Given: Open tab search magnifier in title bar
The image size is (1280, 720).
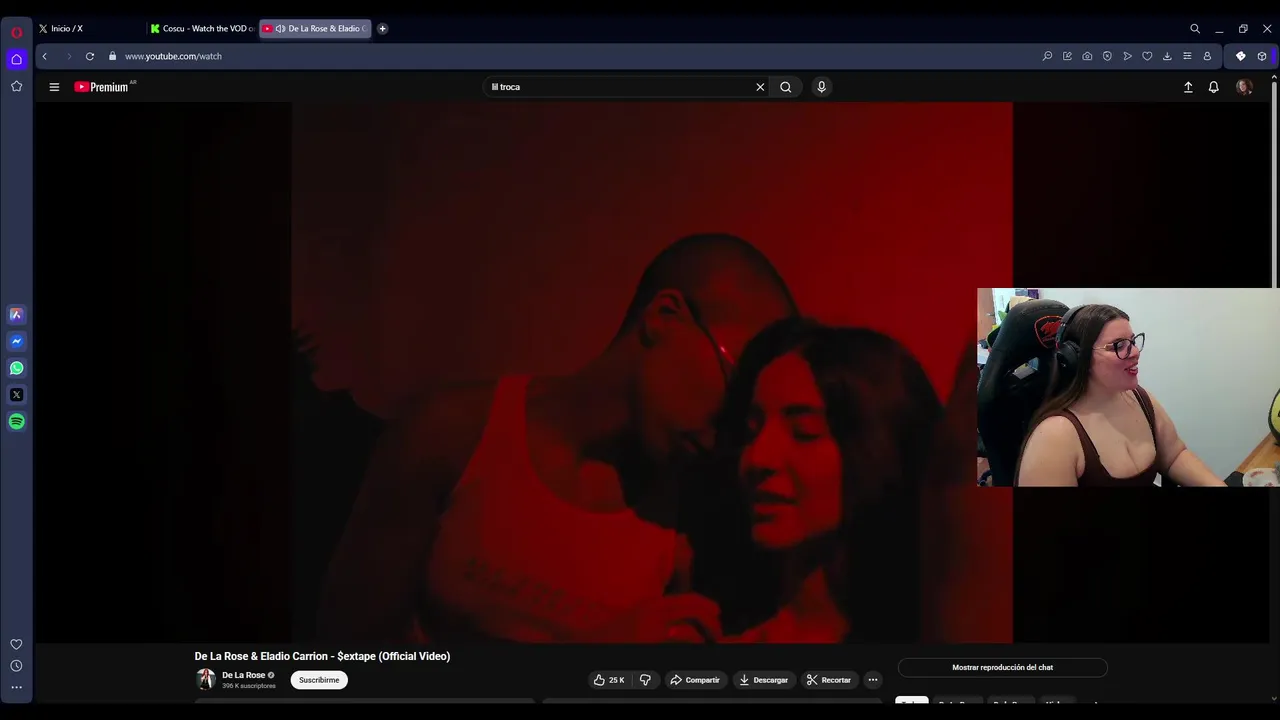Looking at the screenshot, I should pyautogui.click(x=1195, y=29).
